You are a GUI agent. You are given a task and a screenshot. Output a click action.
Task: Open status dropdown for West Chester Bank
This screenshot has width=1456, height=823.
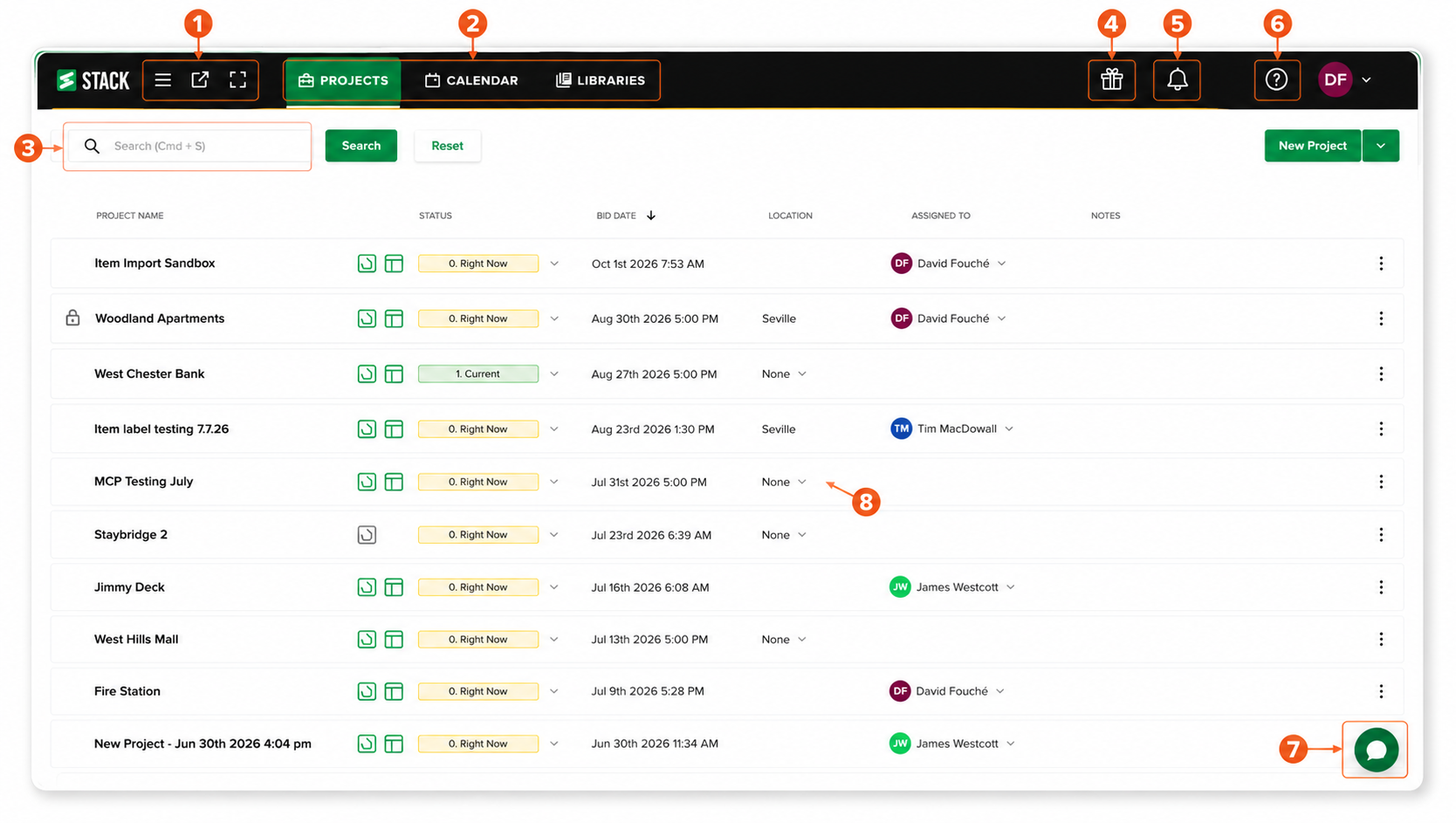tap(554, 374)
